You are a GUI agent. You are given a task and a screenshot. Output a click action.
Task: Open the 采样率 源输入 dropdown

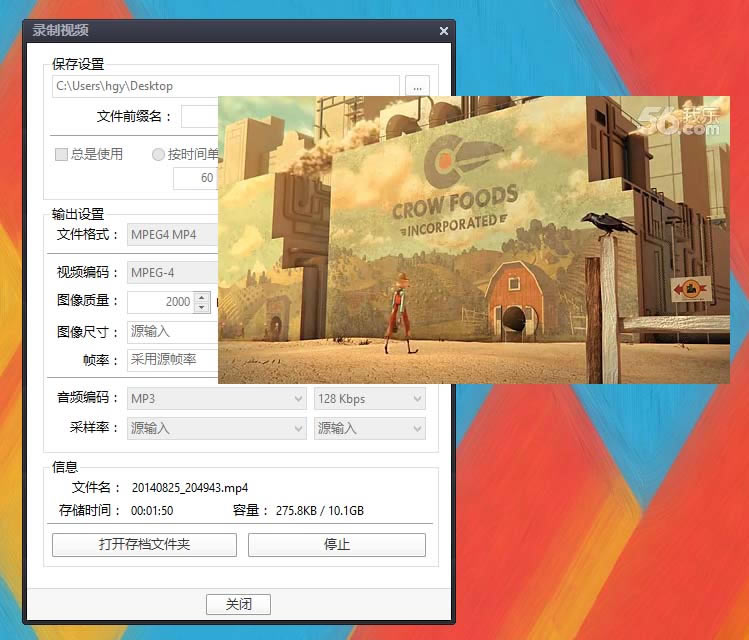coord(217,428)
